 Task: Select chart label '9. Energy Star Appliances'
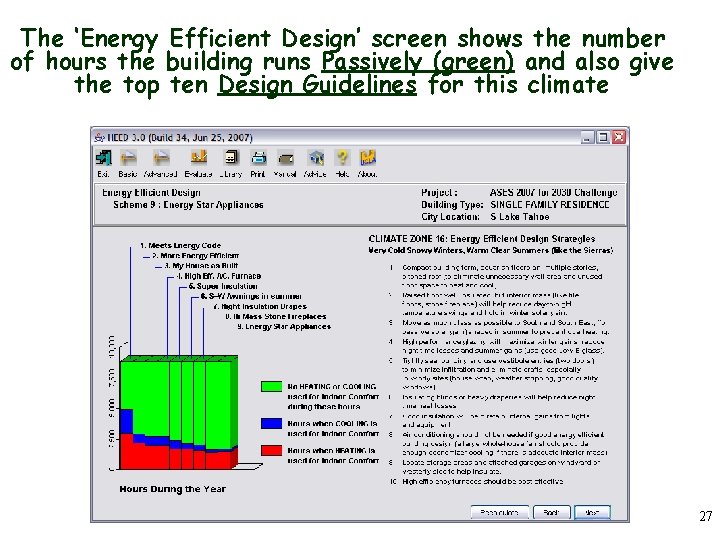[x=284, y=326]
